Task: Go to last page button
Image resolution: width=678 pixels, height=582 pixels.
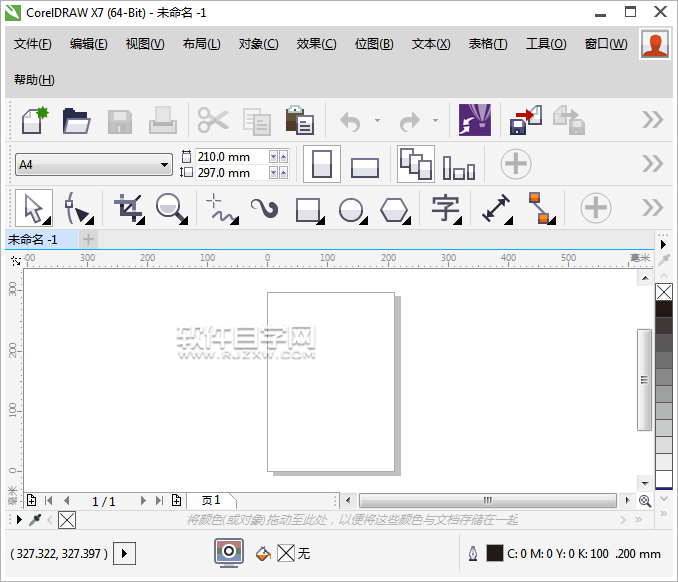Action: tap(160, 500)
